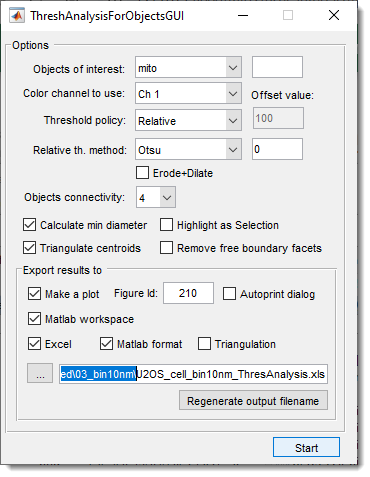Enable the Autoprint dialog checkbox
Screen dimensions: 370x477
tap(229, 294)
